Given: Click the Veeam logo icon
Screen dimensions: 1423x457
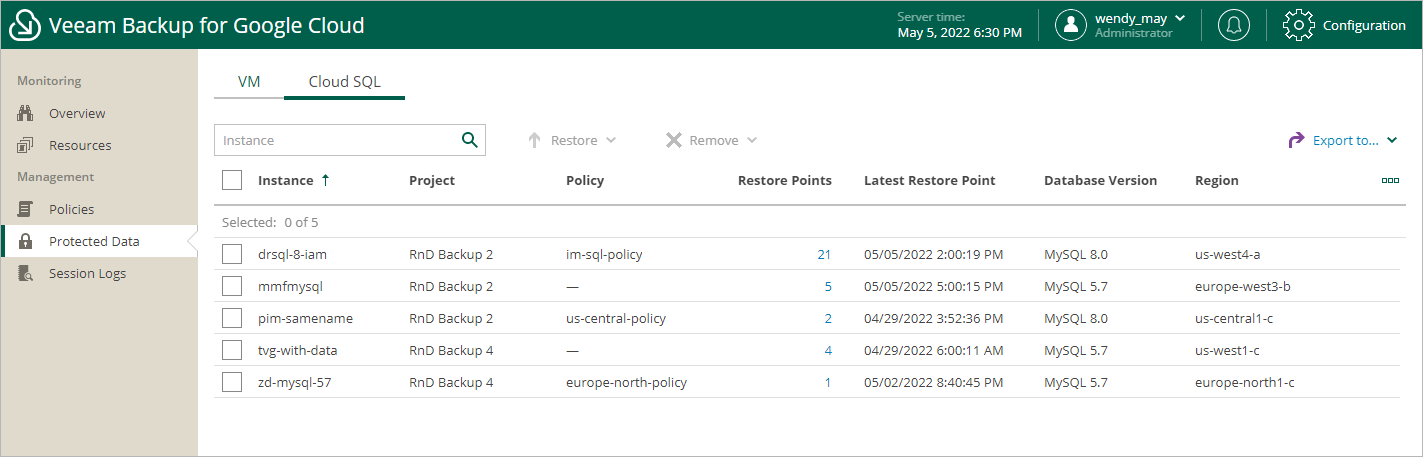Looking at the screenshot, I should coord(25,25).
